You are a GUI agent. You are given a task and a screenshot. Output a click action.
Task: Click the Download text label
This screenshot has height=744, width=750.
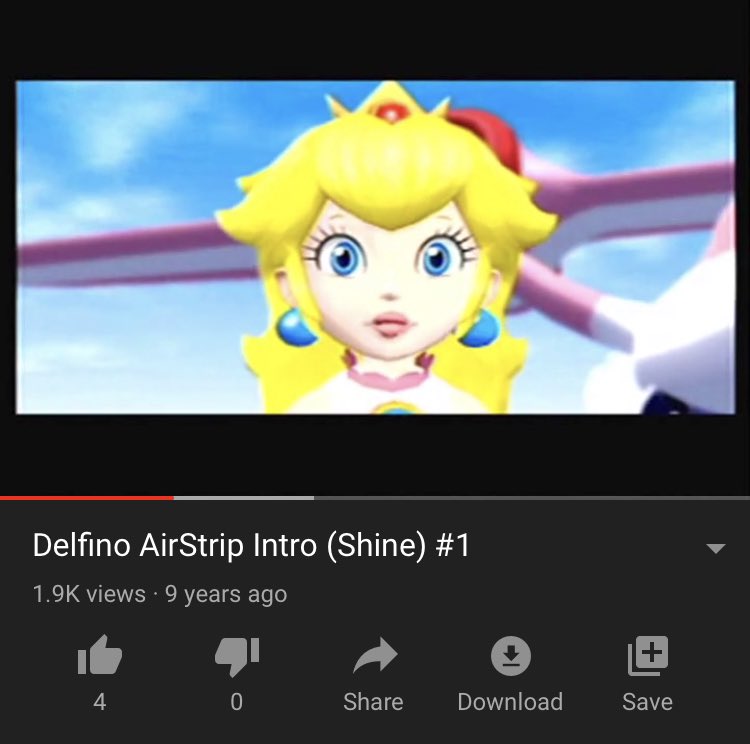510,702
